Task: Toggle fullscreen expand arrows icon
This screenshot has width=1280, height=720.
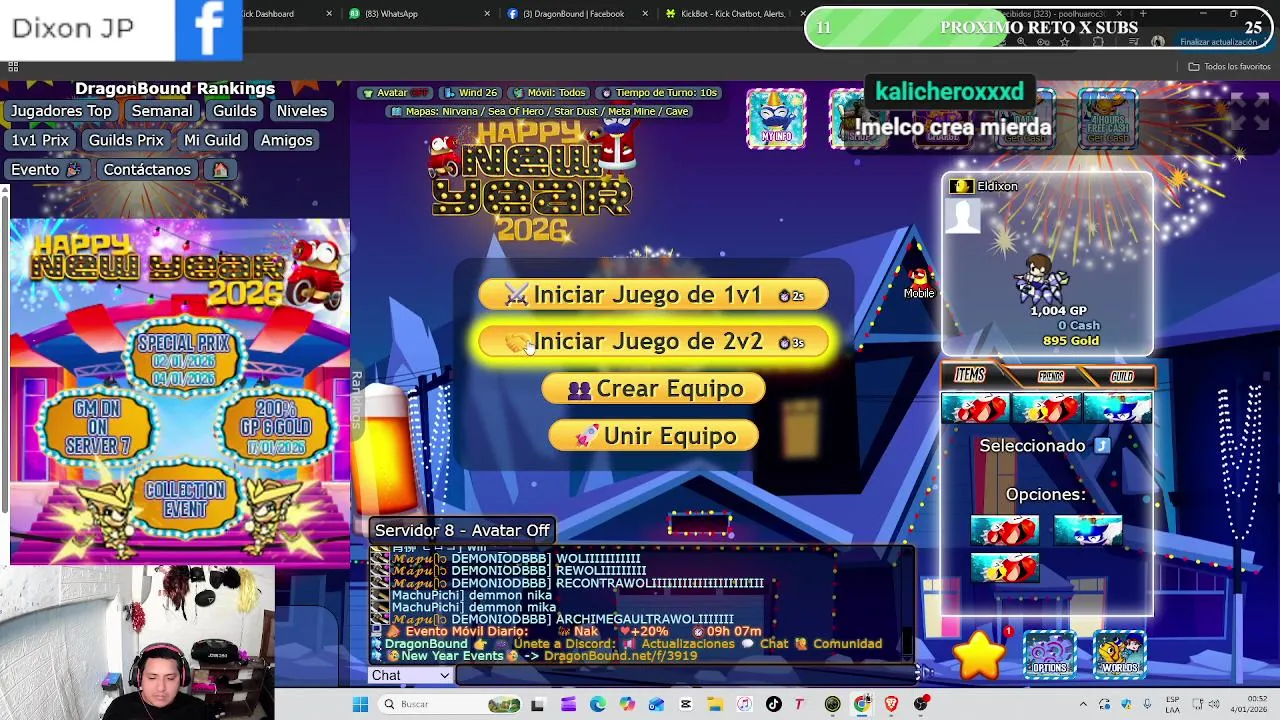Action: point(1248,112)
